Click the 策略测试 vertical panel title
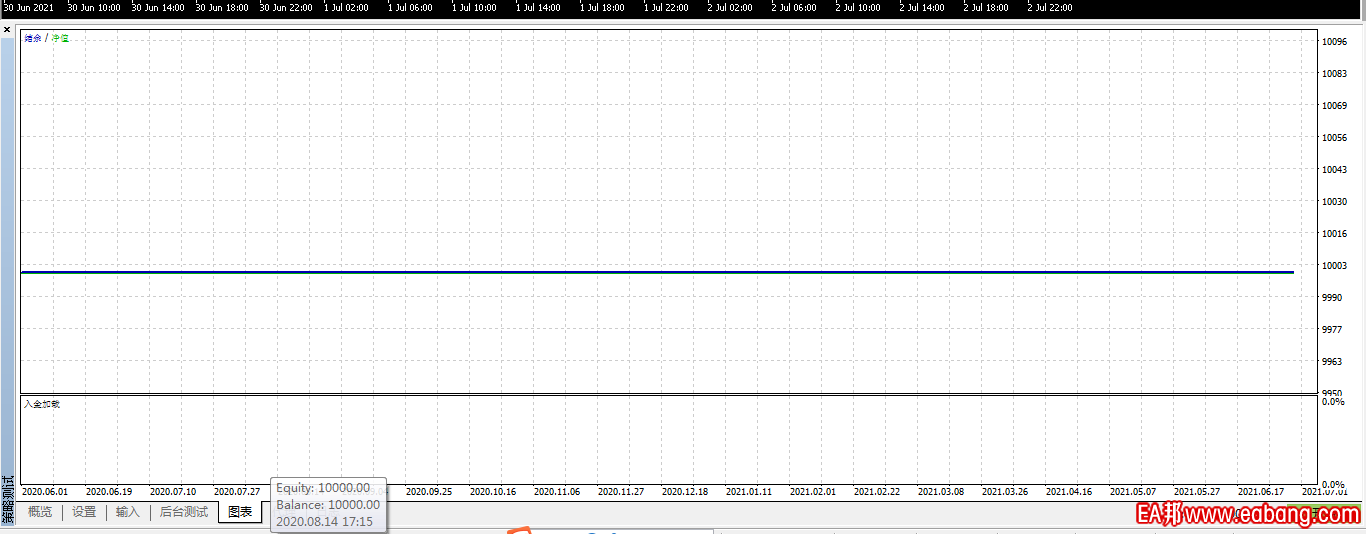The height and width of the screenshot is (534, 1366). 8,501
